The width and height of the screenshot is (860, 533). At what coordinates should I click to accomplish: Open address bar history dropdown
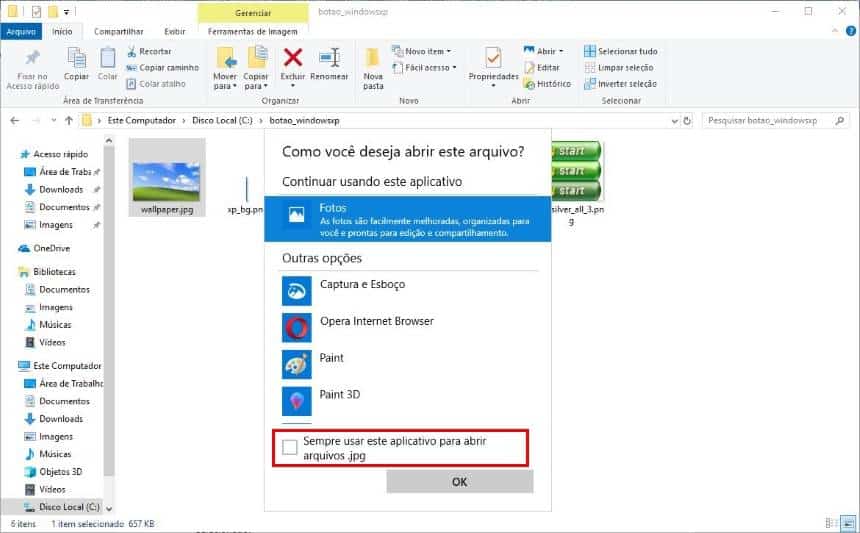[675, 121]
